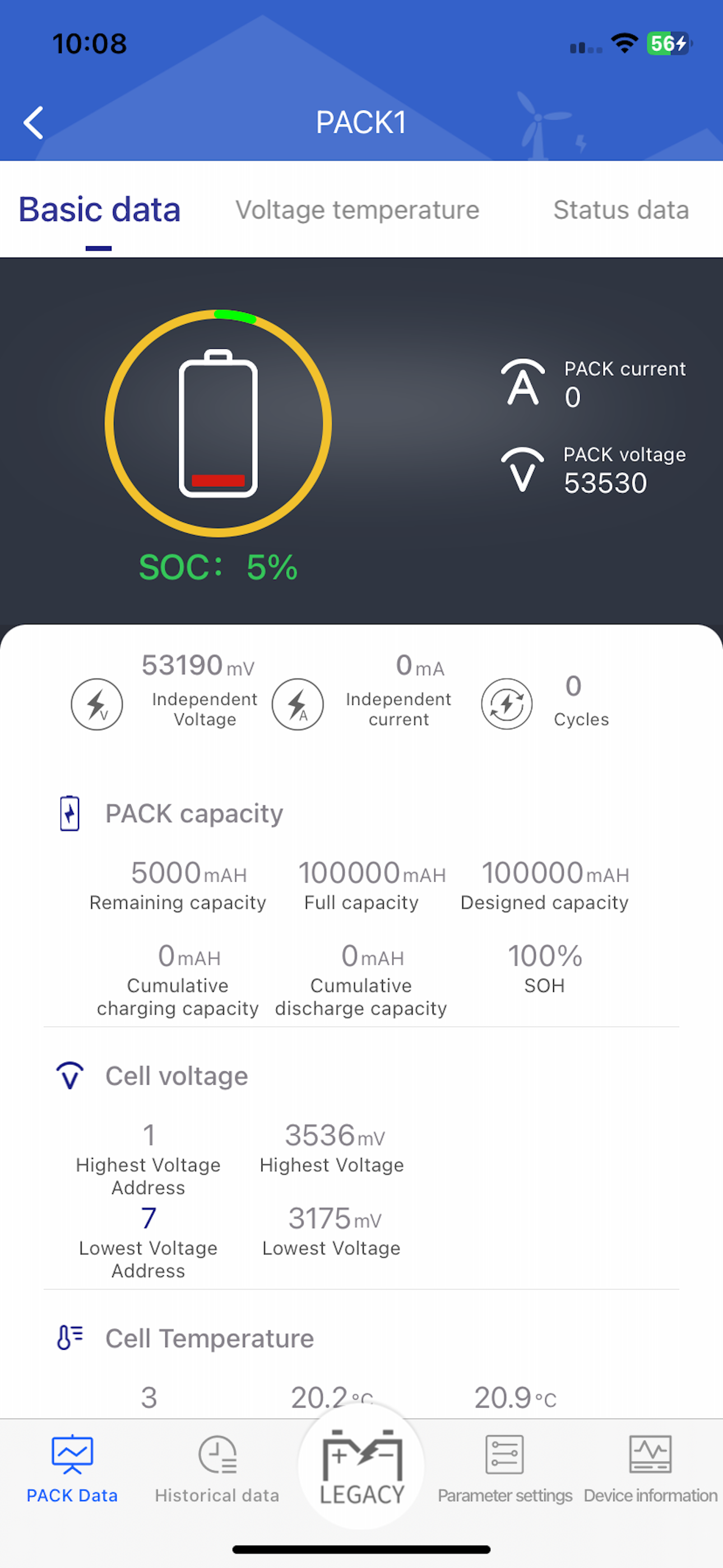Tap the Independent current lightning icon
Viewport: 723px width, 1568px height.
click(x=298, y=704)
